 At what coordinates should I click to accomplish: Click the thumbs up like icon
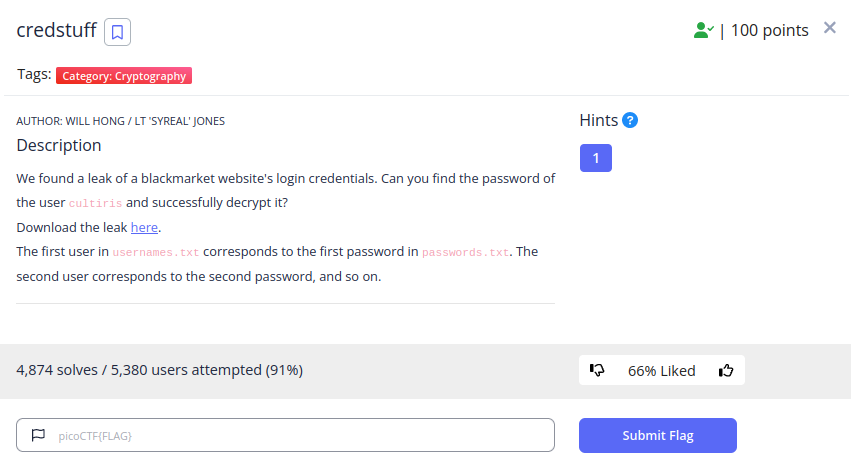[726, 370]
